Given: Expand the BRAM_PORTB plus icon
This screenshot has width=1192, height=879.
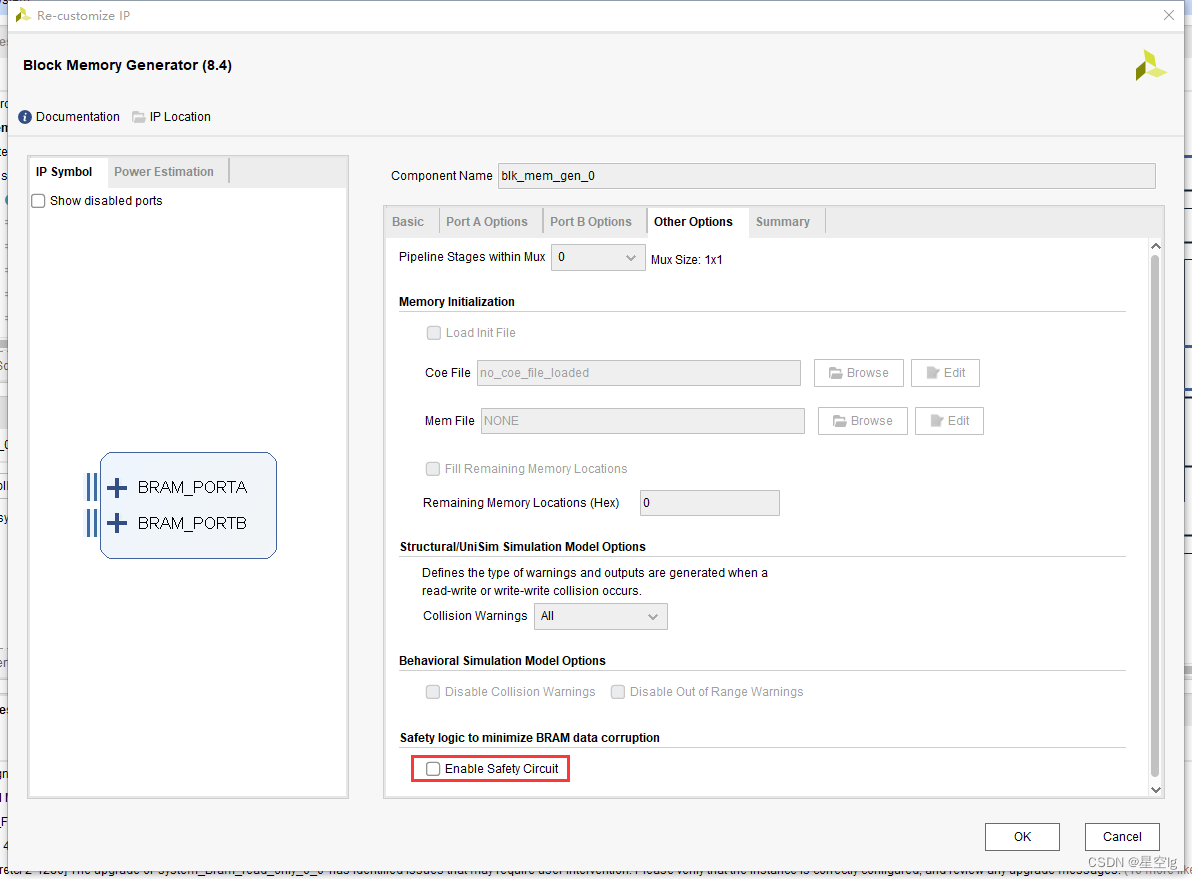Looking at the screenshot, I should point(116,523).
